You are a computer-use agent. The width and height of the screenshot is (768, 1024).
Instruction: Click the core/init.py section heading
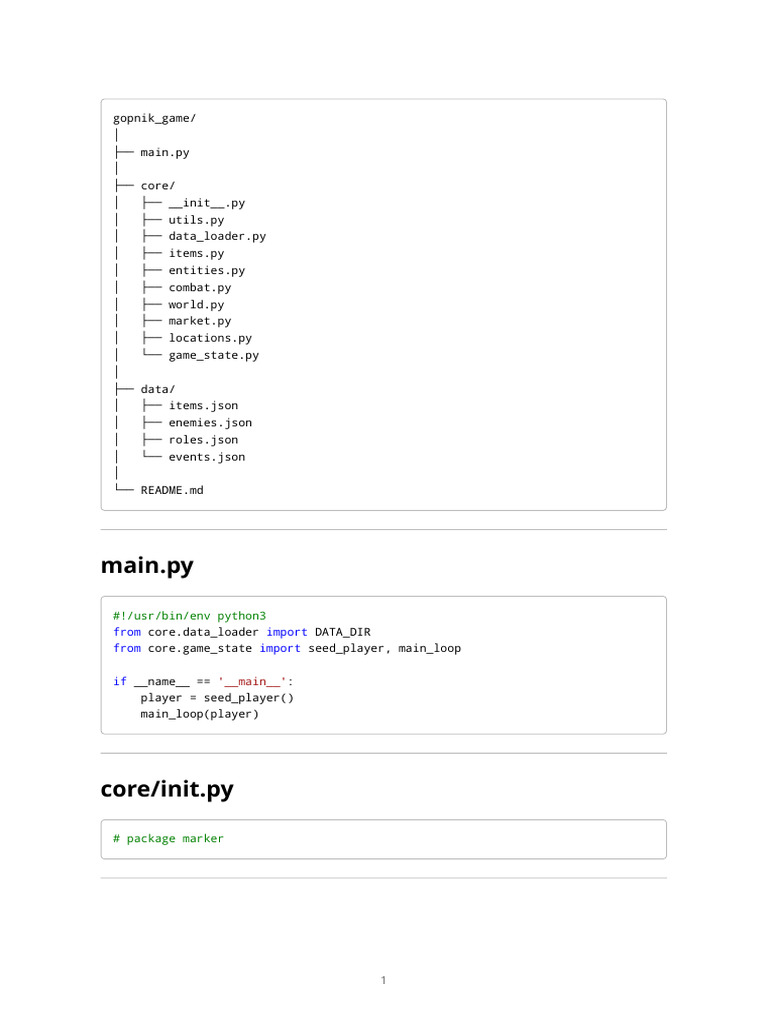pos(167,789)
